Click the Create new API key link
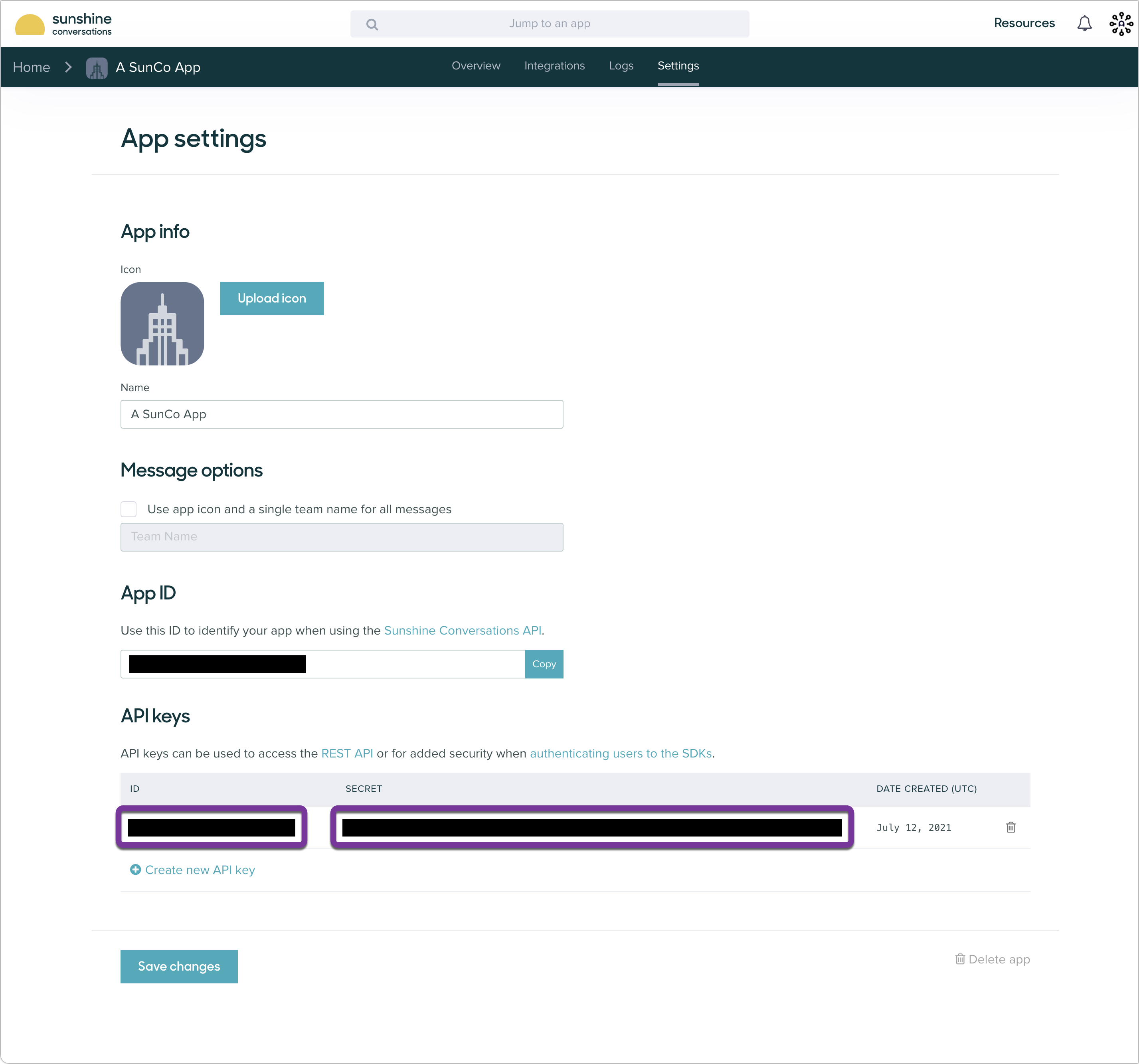 click(x=200, y=870)
